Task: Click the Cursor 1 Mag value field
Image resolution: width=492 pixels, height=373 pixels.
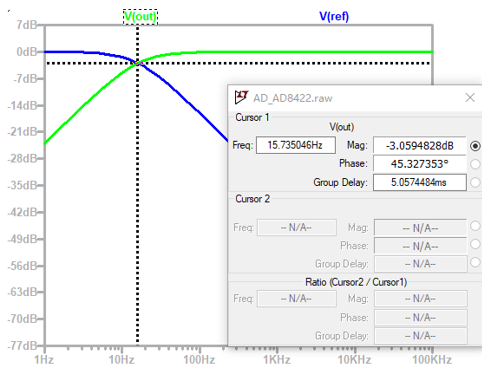Action: pos(419,146)
